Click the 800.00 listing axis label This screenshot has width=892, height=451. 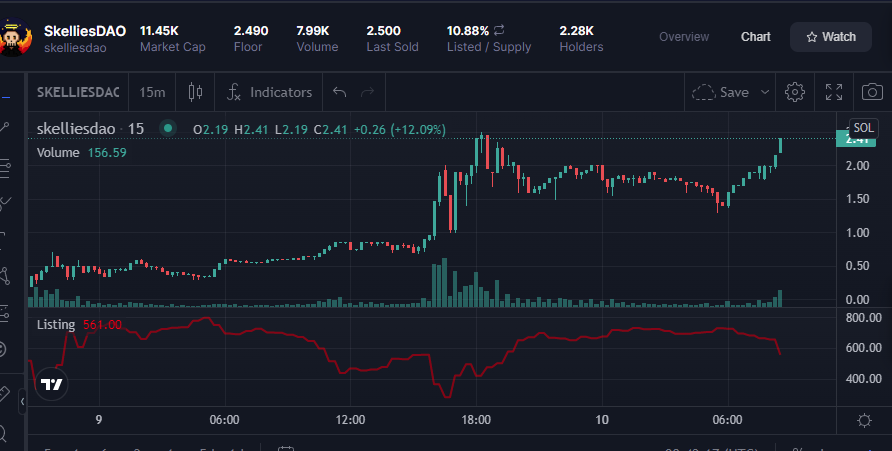[864, 317]
